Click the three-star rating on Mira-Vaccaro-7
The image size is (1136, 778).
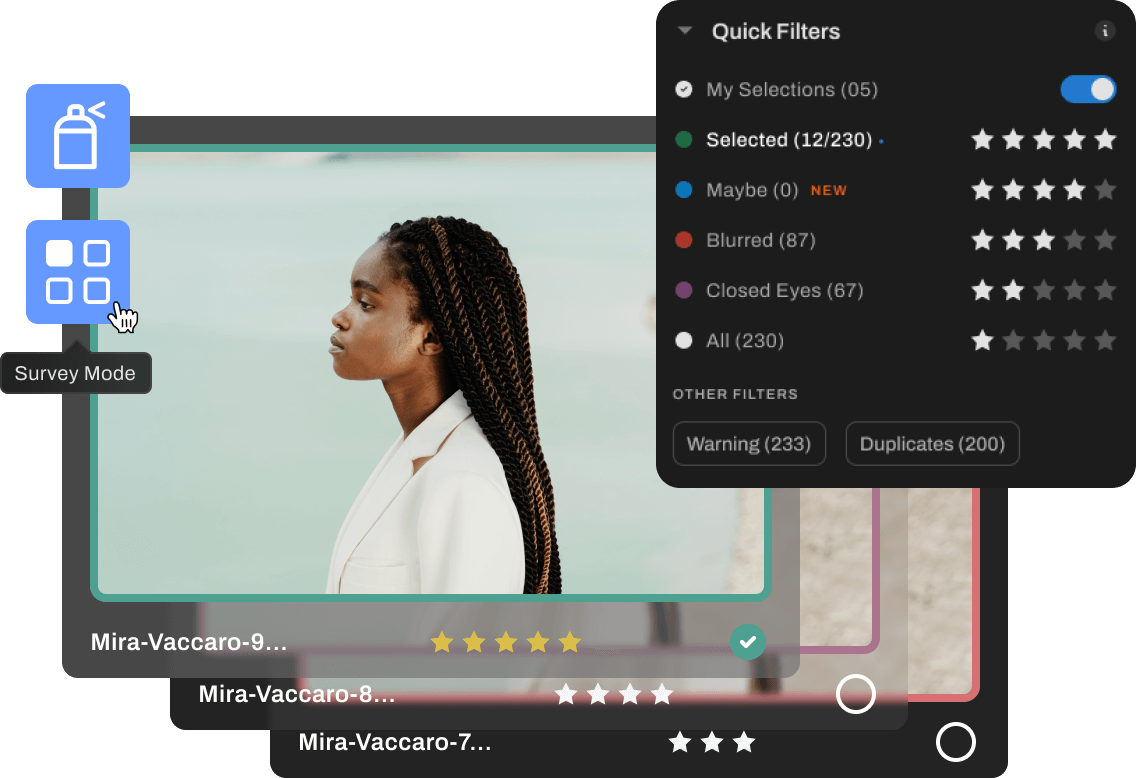pyautogui.click(x=712, y=742)
